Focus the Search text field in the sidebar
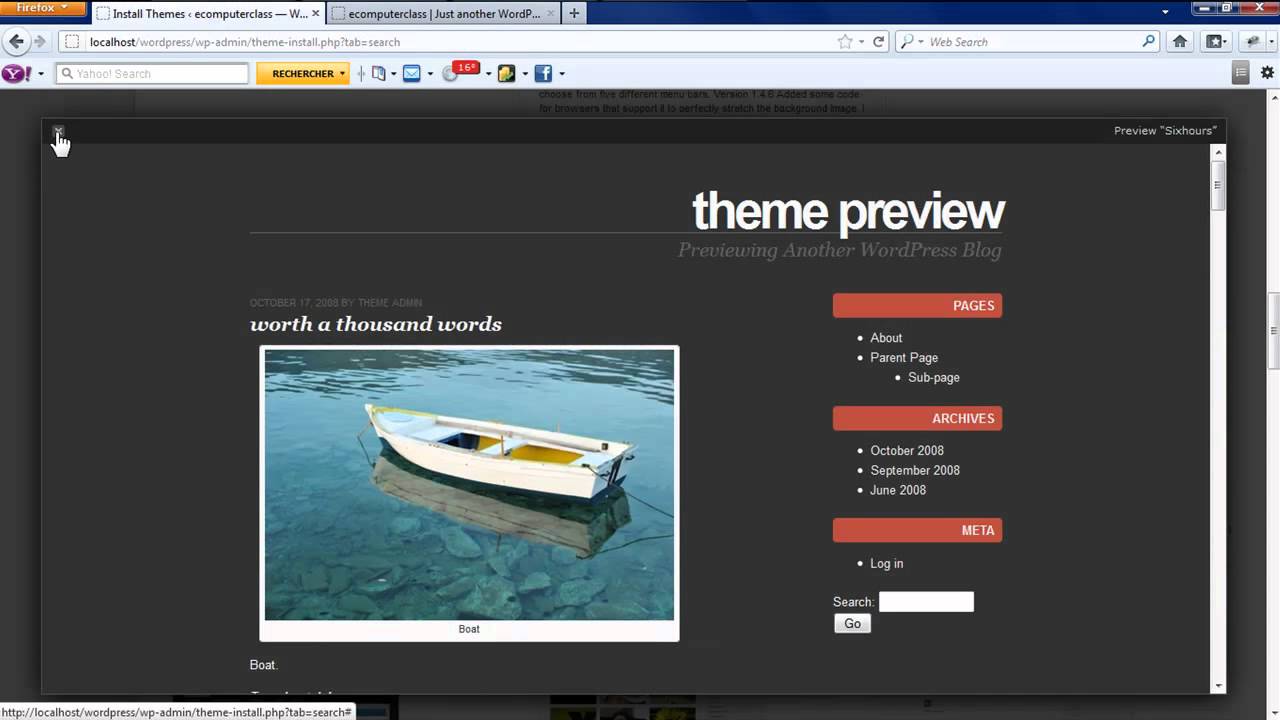 click(x=926, y=601)
